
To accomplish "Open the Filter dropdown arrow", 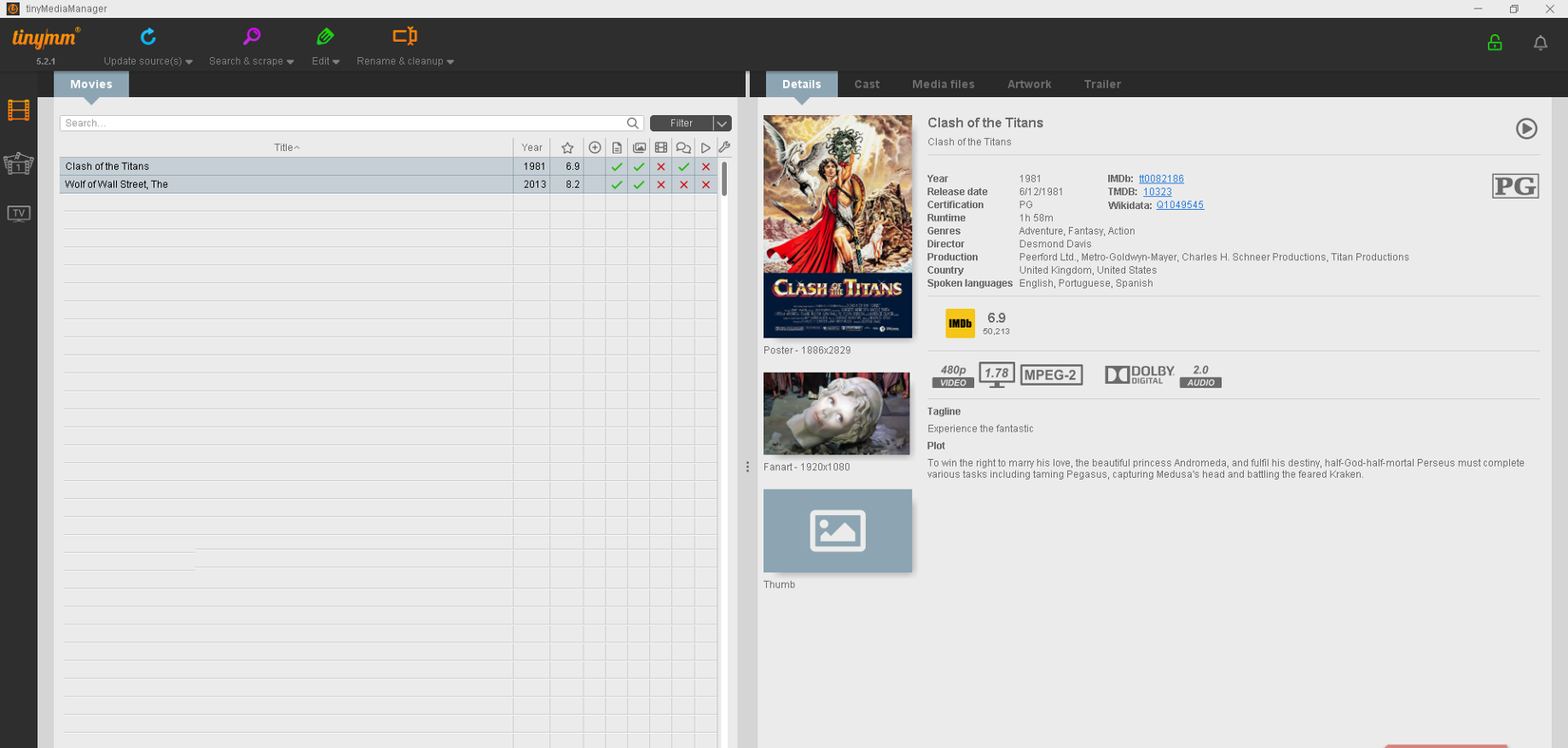I will pyautogui.click(x=722, y=124).
